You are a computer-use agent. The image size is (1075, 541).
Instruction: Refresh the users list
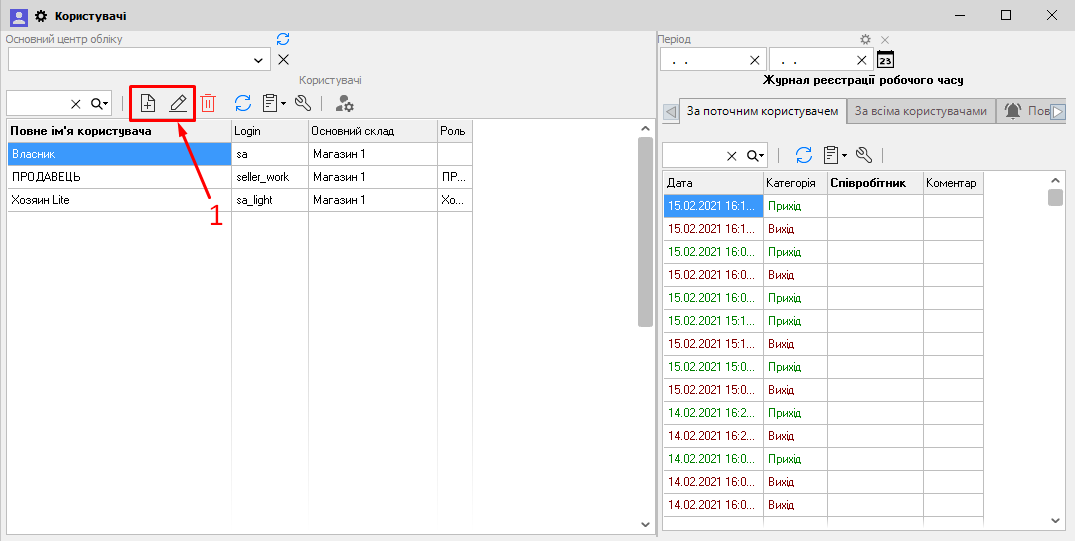[x=242, y=103]
